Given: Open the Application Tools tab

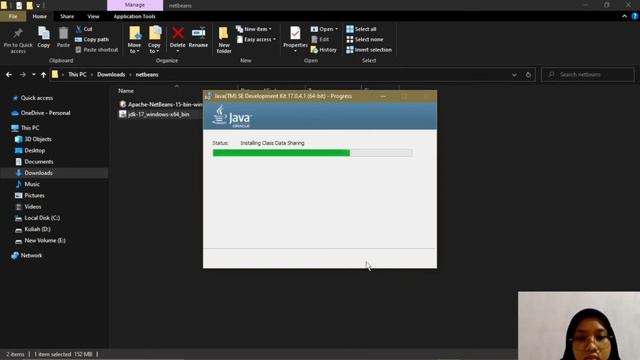Looking at the screenshot, I should coord(135,16).
